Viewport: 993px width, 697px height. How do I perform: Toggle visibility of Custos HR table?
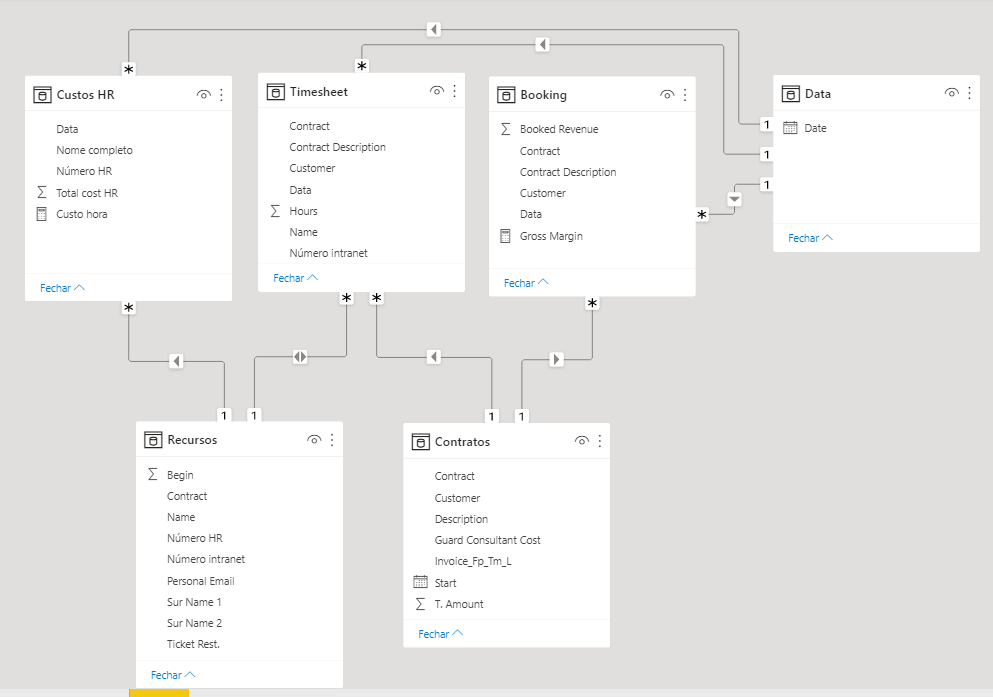203,95
